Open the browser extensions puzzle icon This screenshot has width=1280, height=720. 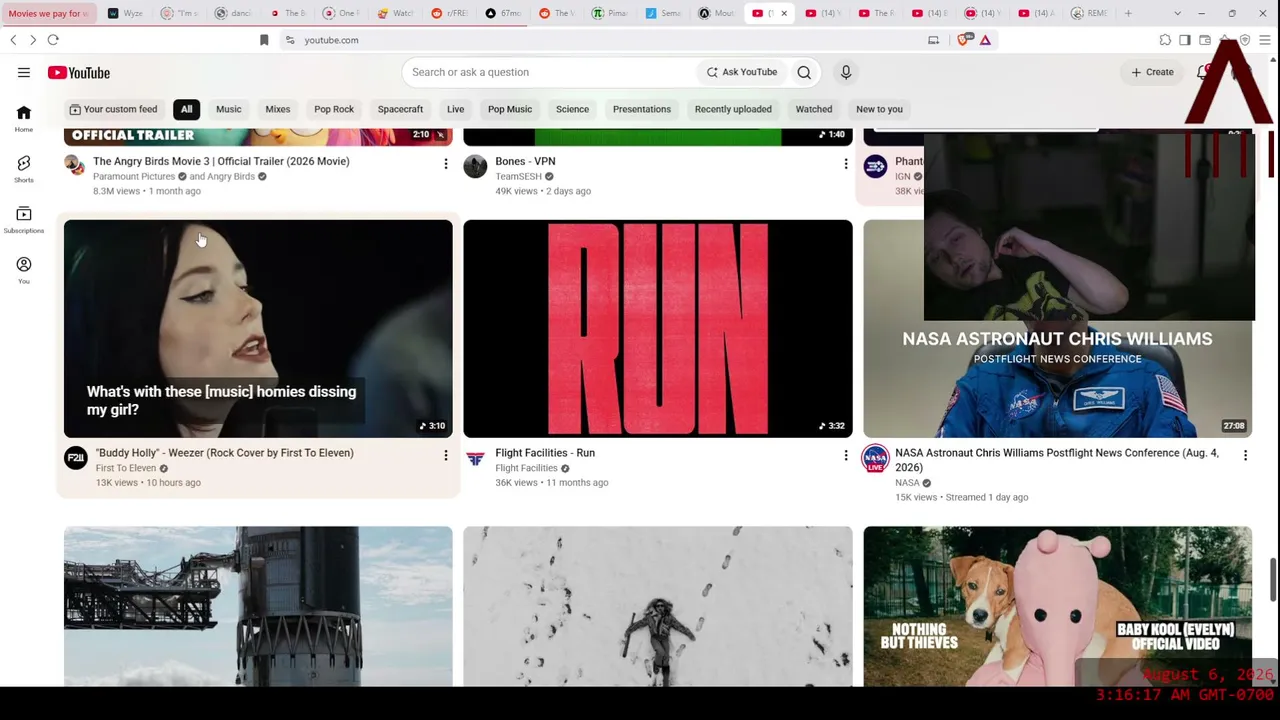pos(1165,40)
